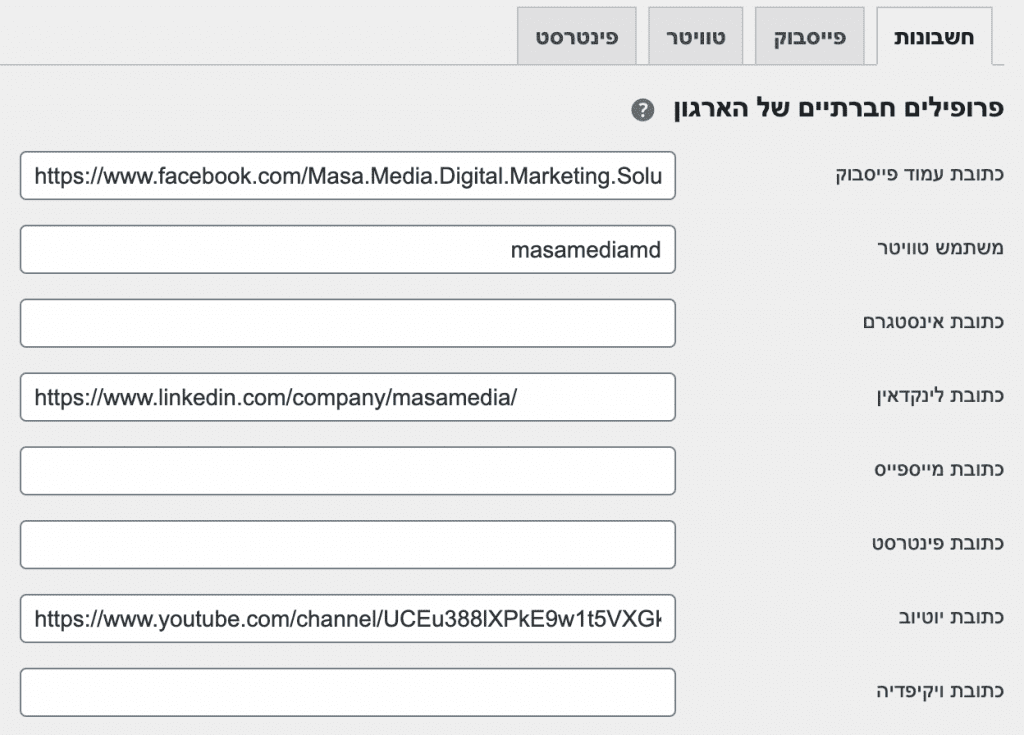Viewport: 1024px width, 735px height.
Task: Click the Twitter username field with masamediamd
Action: coord(347,250)
